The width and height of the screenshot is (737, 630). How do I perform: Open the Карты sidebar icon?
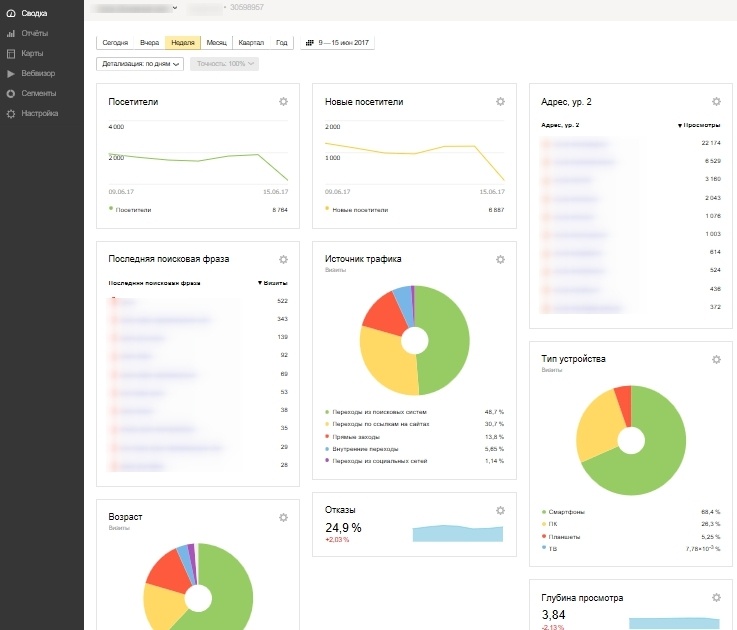click(x=11, y=54)
